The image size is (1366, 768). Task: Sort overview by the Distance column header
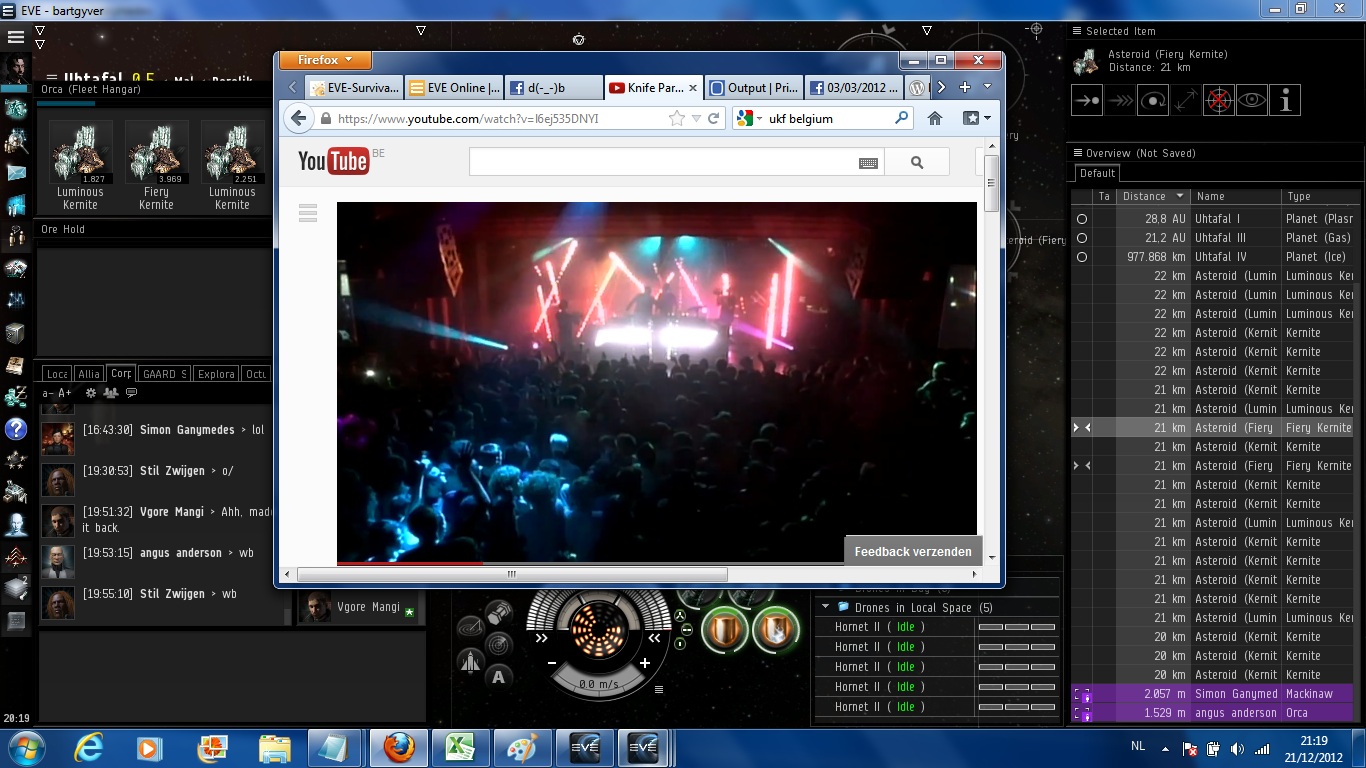1152,196
